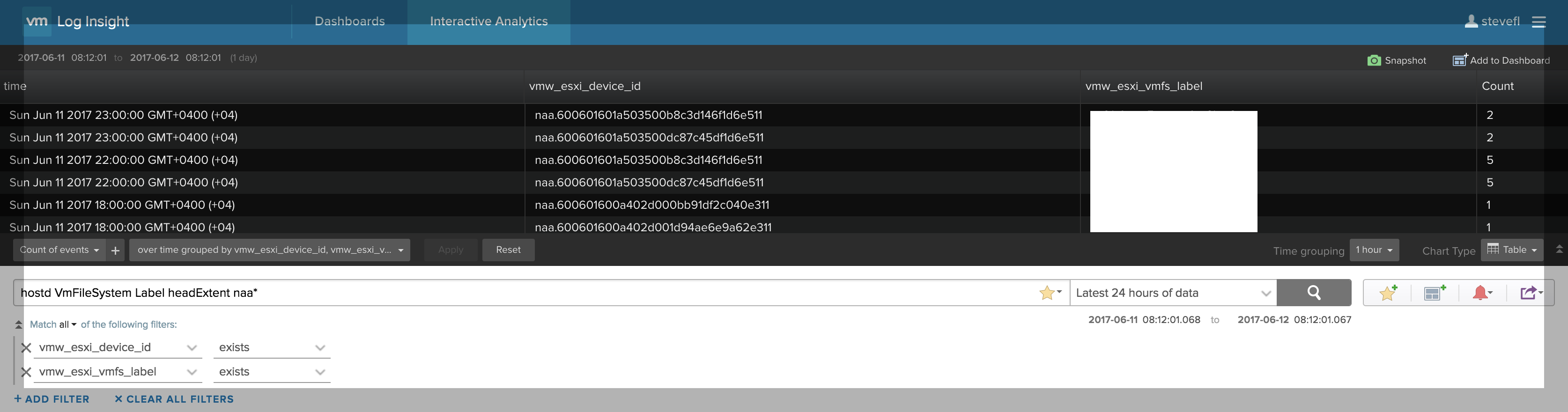Collapse the filters section with double arrow
The height and width of the screenshot is (412, 1568).
[18, 324]
